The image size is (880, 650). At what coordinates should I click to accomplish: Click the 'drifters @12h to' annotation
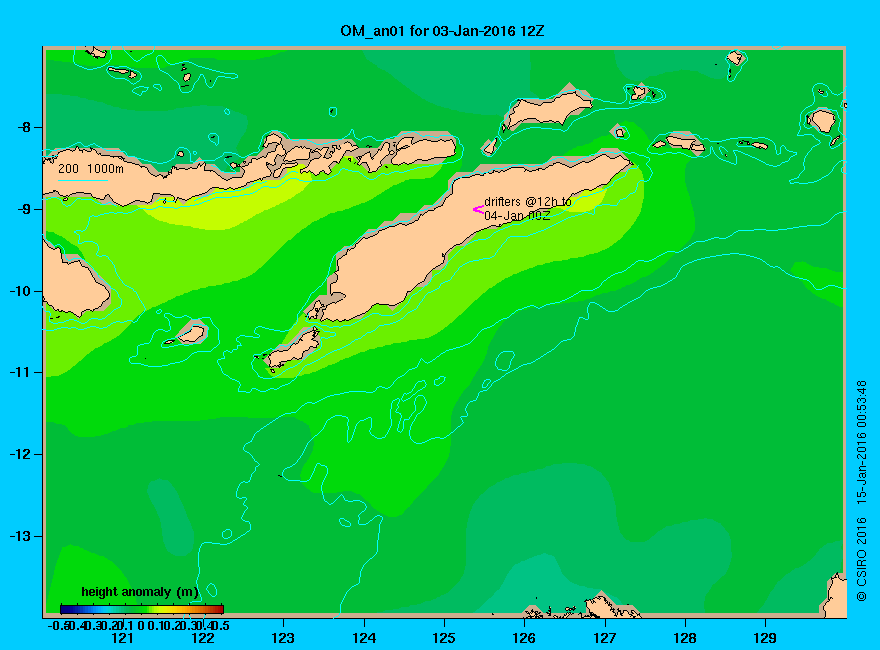click(x=528, y=202)
